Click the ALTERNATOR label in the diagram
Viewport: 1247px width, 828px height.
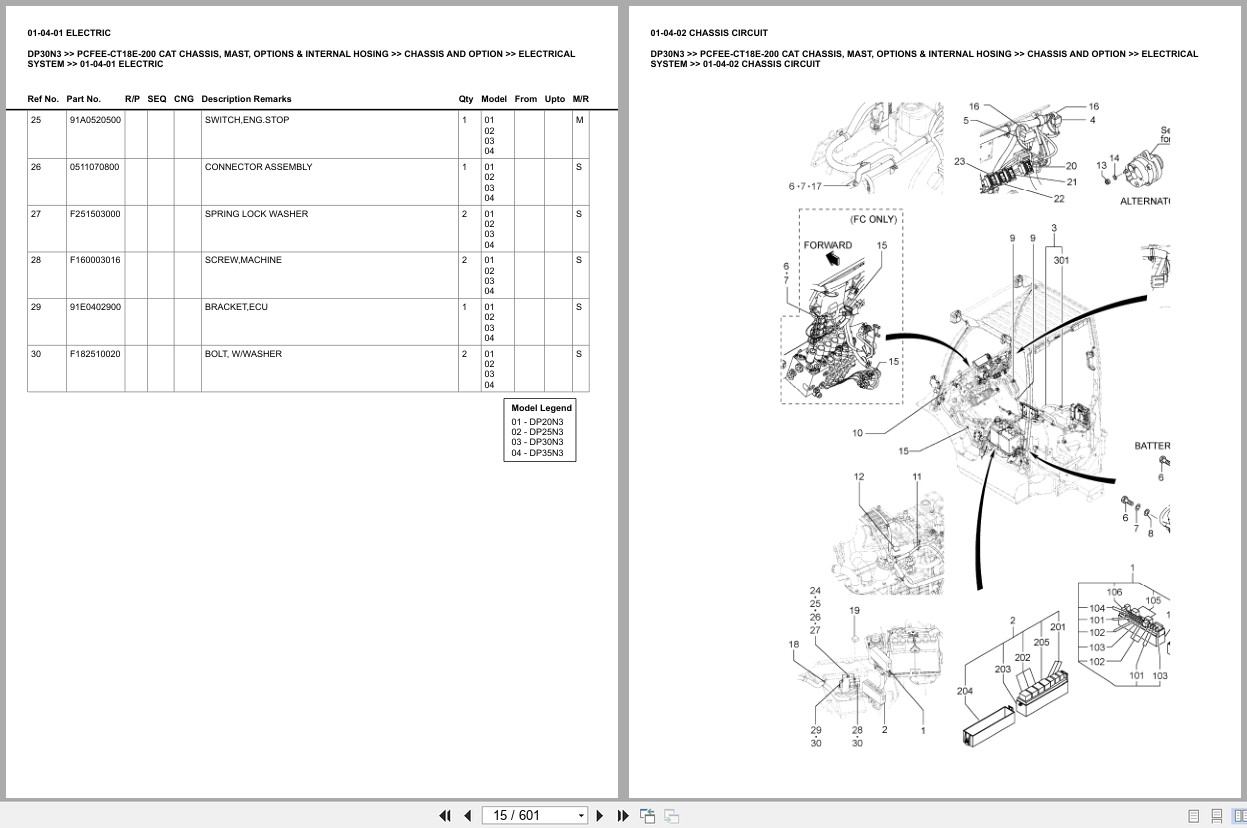pyautogui.click(x=1145, y=201)
